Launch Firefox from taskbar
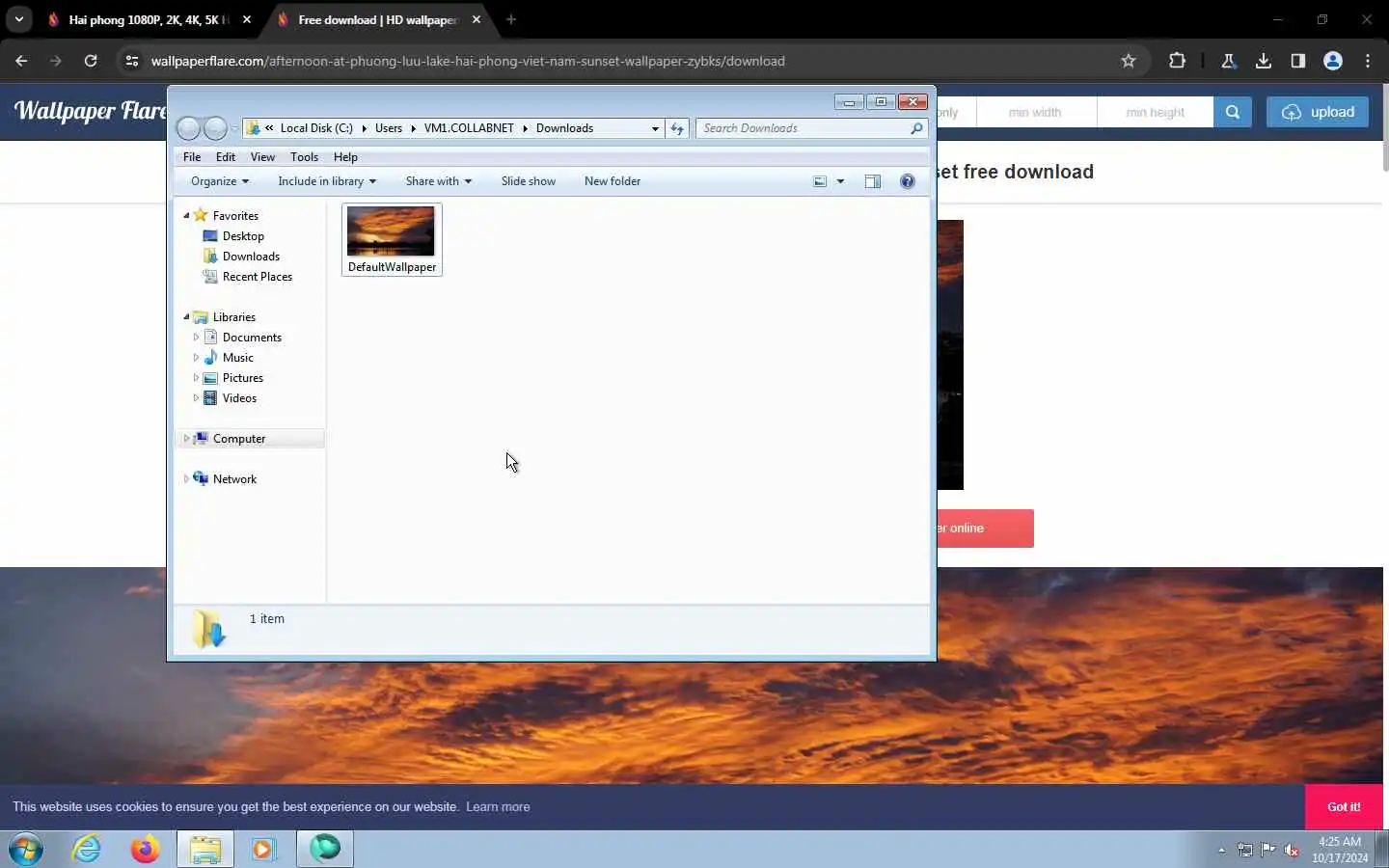This screenshot has height=868, width=1389. tap(146, 849)
